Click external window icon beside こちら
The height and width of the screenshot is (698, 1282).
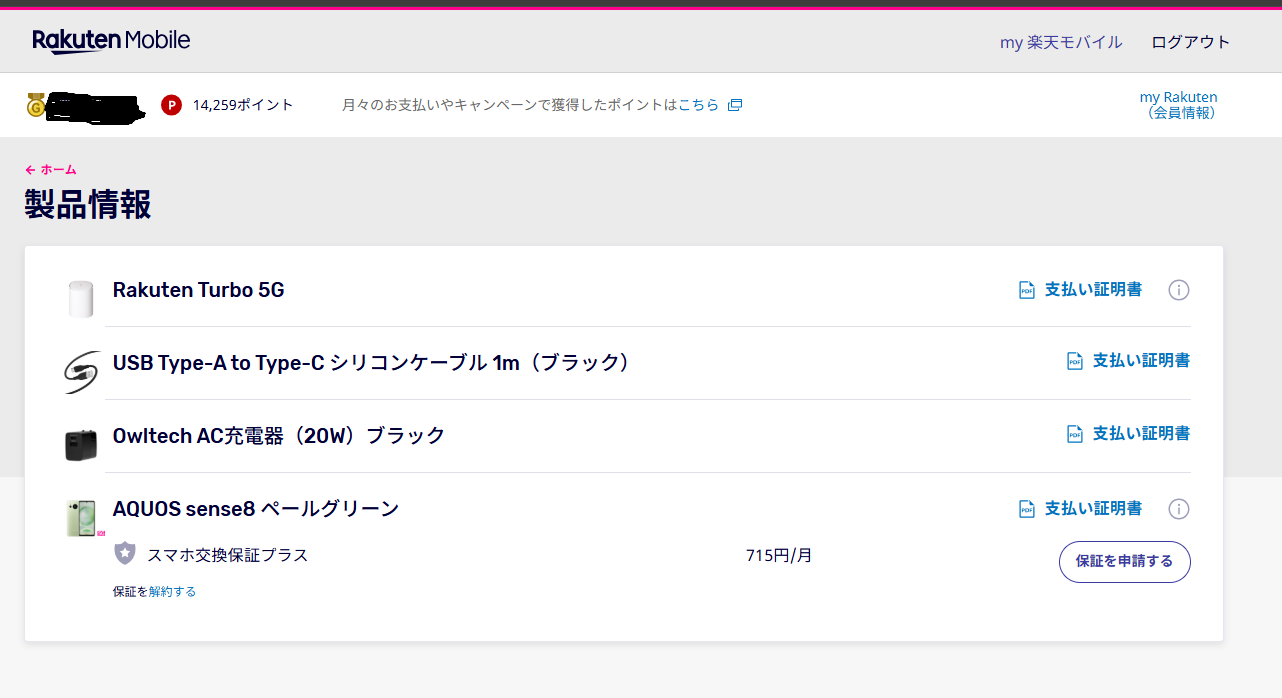(x=735, y=105)
